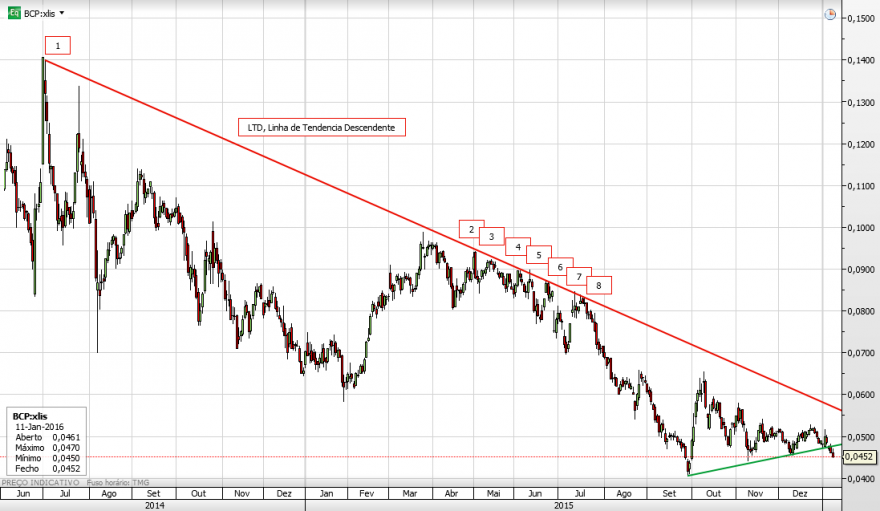Click the bold BCP:xlis heading in the info box

(x=30, y=416)
